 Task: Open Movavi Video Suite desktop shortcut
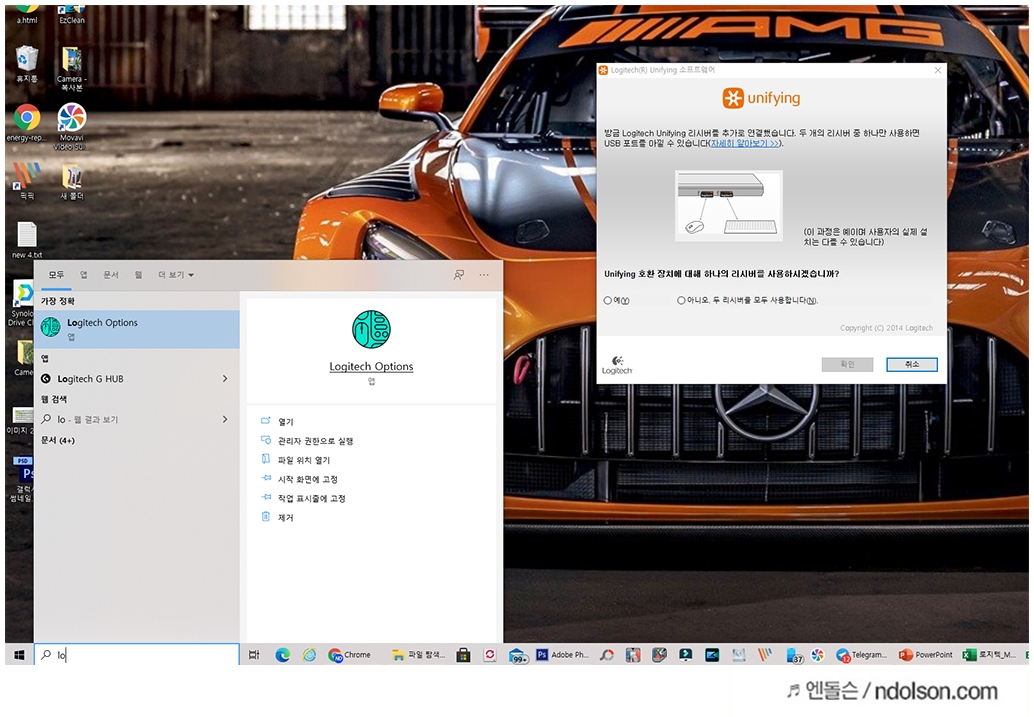(x=72, y=127)
